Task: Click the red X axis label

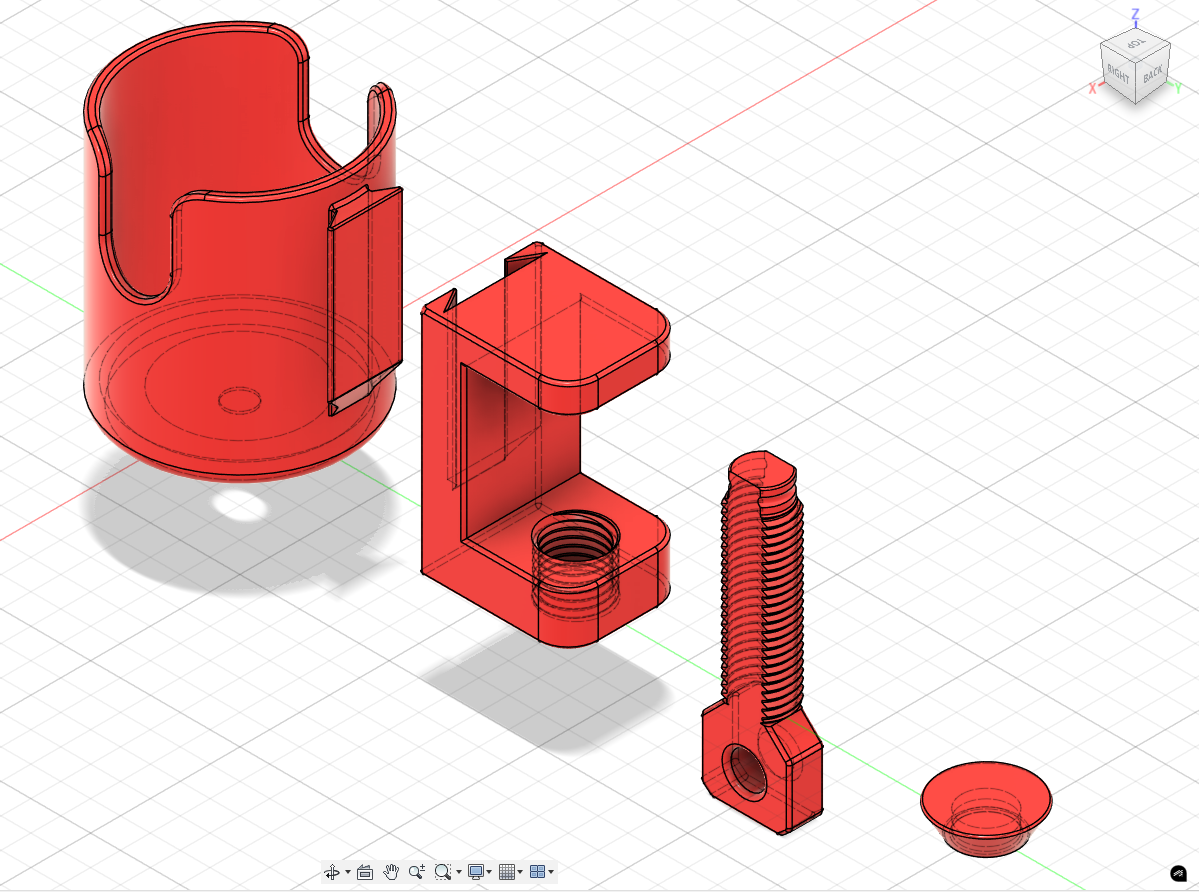Action: pos(1093,89)
